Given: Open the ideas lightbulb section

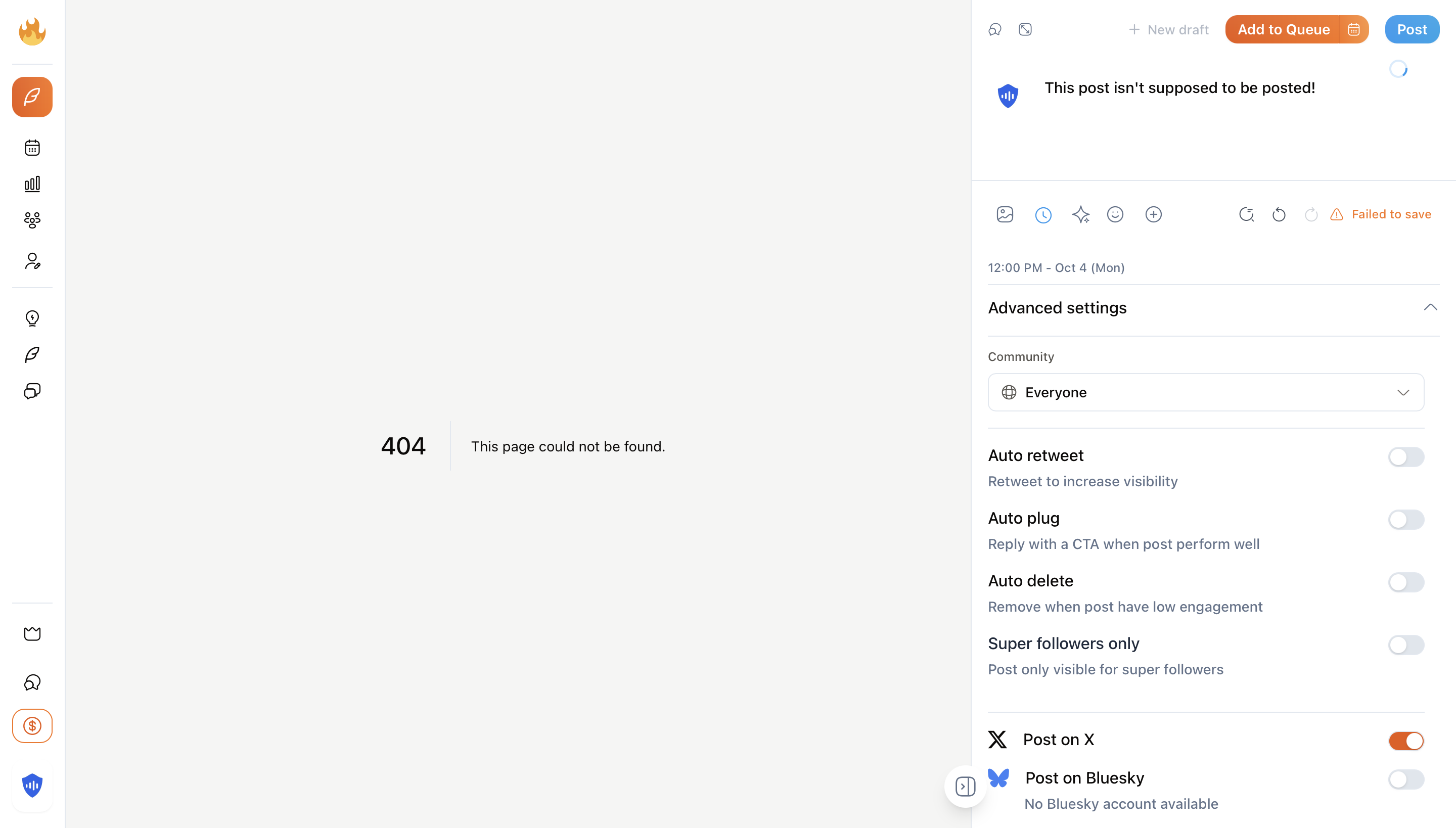Looking at the screenshot, I should pyautogui.click(x=32, y=318).
